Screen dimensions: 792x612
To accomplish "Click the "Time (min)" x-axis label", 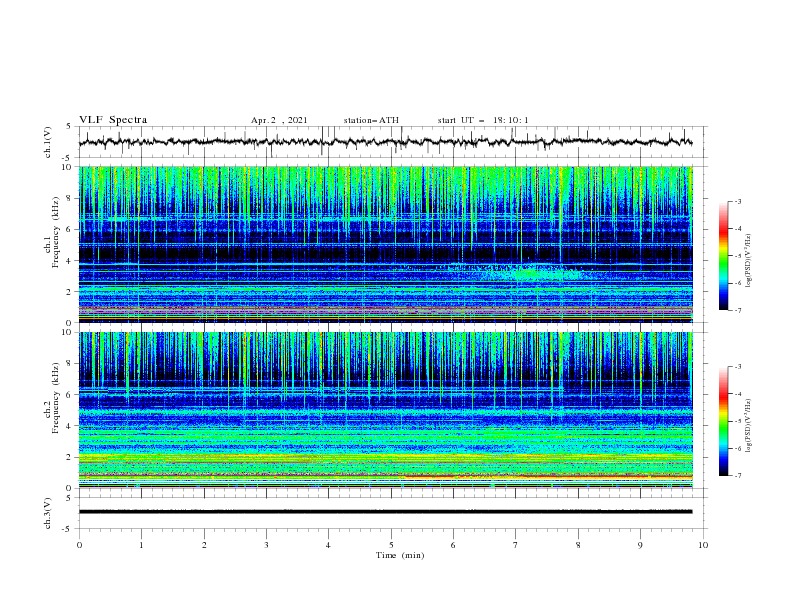I will point(400,555).
